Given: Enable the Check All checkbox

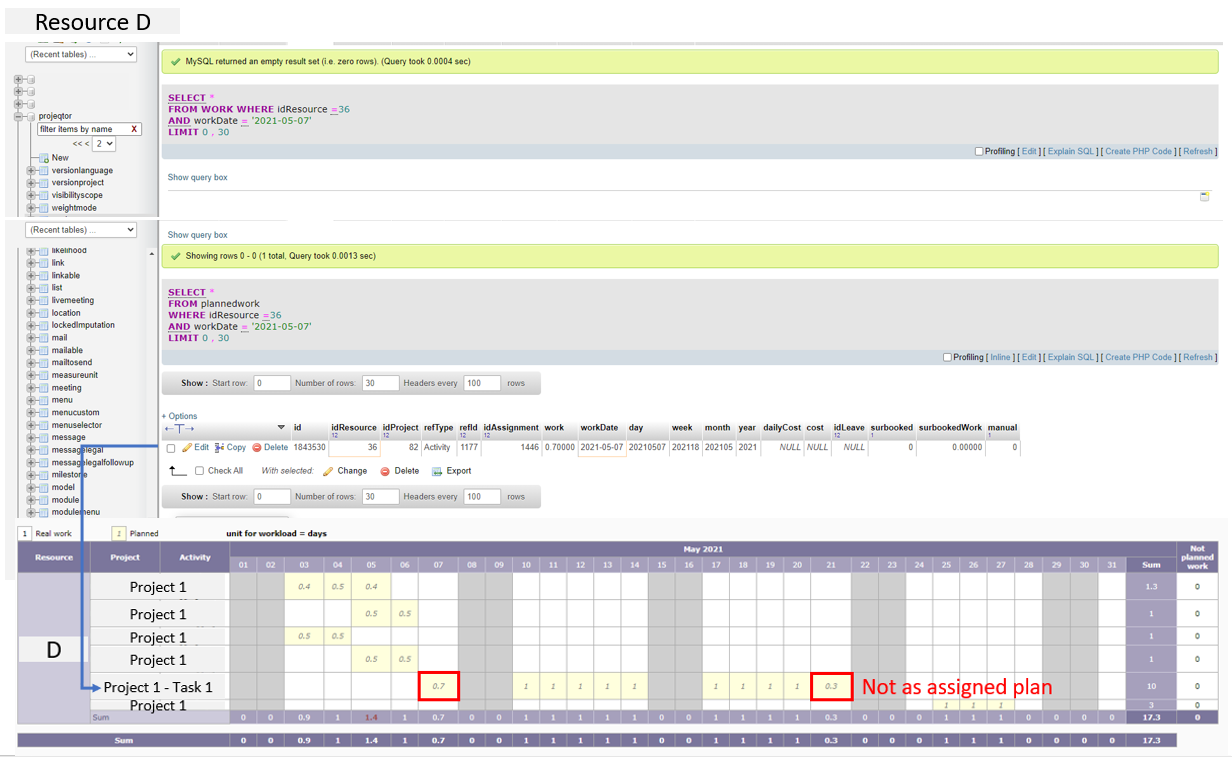Looking at the screenshot, I should point(200,471).
